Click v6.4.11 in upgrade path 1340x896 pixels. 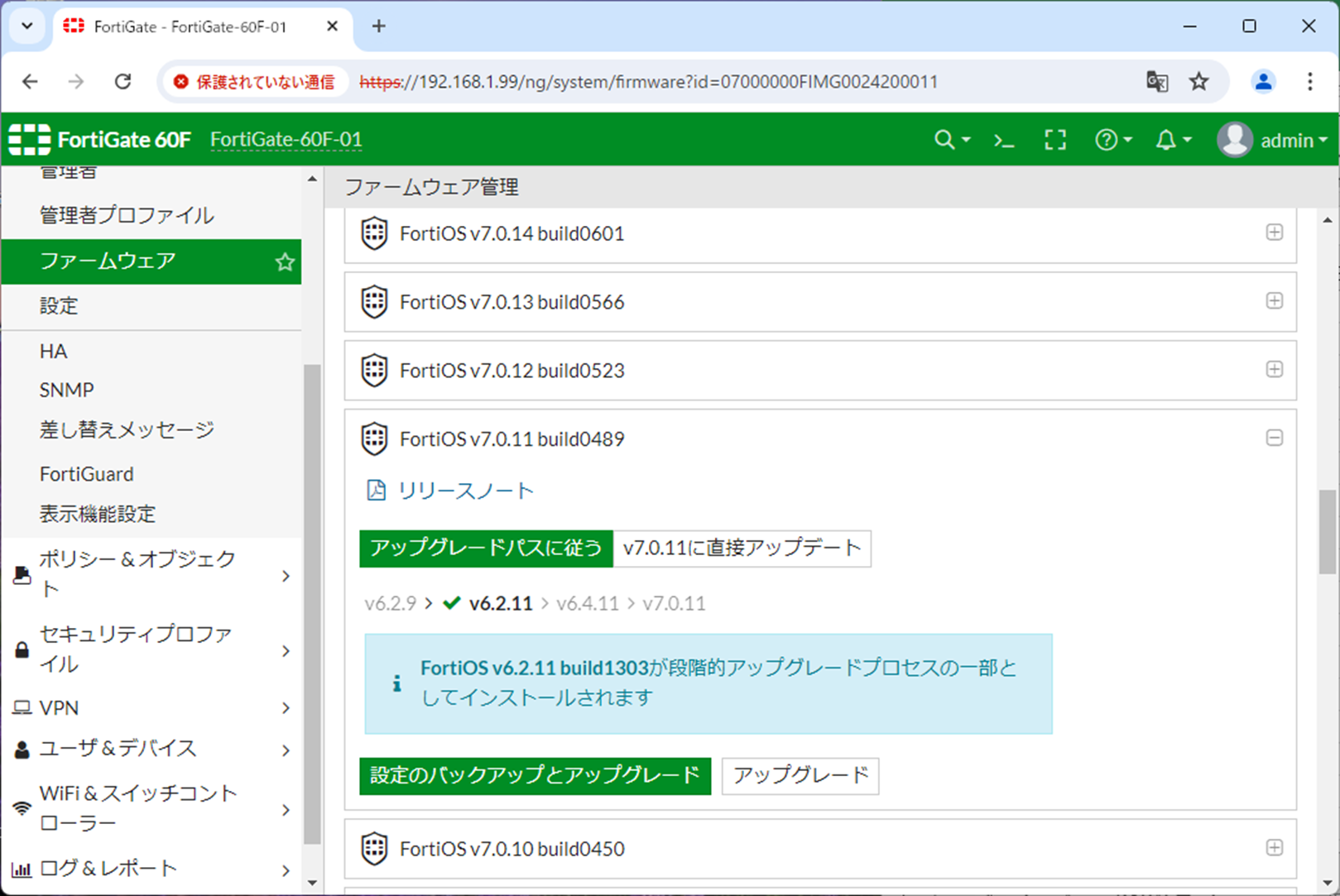pyautogui.click(x=588, y=604)
